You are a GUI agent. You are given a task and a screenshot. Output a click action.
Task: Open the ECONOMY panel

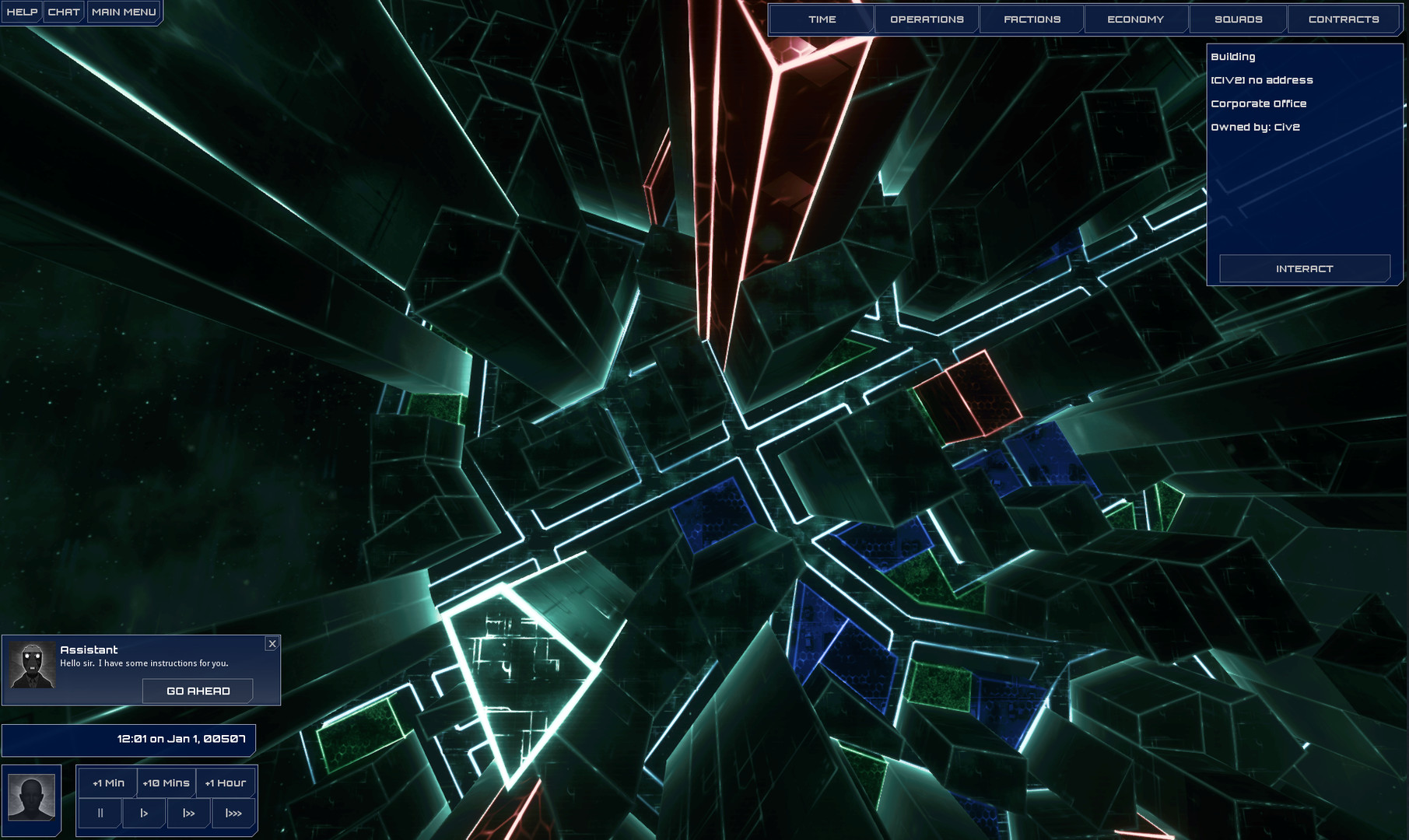pyautogui.click(x=1135, y=19)
